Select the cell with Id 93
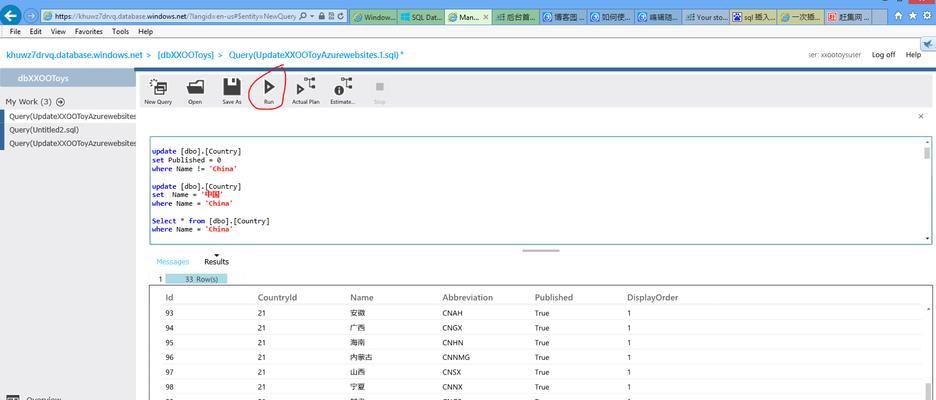Image resolution: width=936 pixels, height=400 pixels. tap(170, 313)
